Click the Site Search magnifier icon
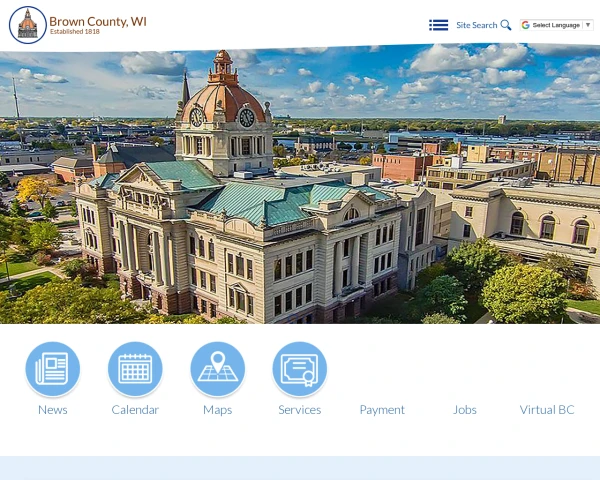Image resolution: width=600 pixels, height=480 pixels. coord(506,25)
